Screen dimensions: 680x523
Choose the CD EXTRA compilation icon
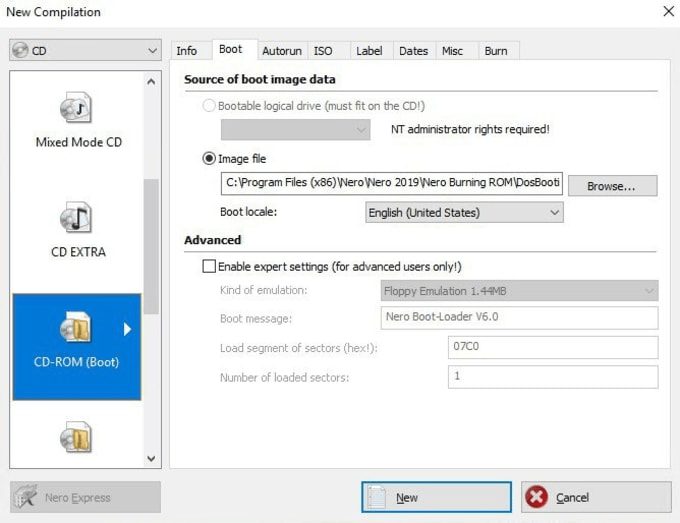(x=76, y=217)
